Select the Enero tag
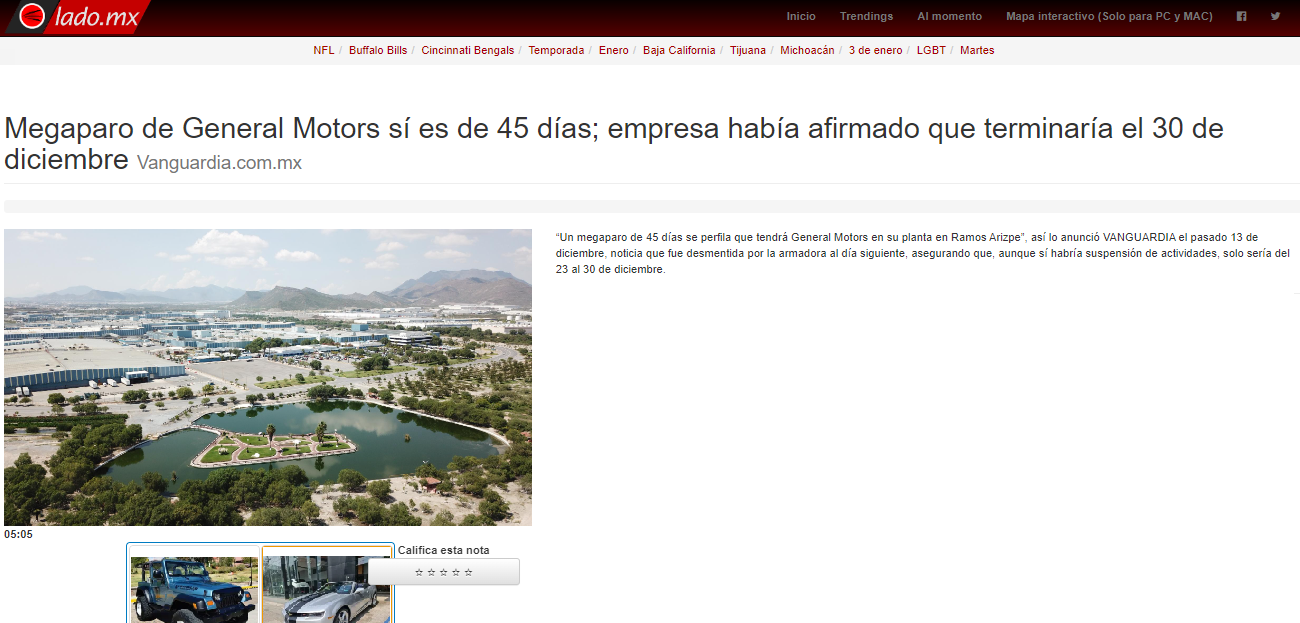 coord(614,50)
